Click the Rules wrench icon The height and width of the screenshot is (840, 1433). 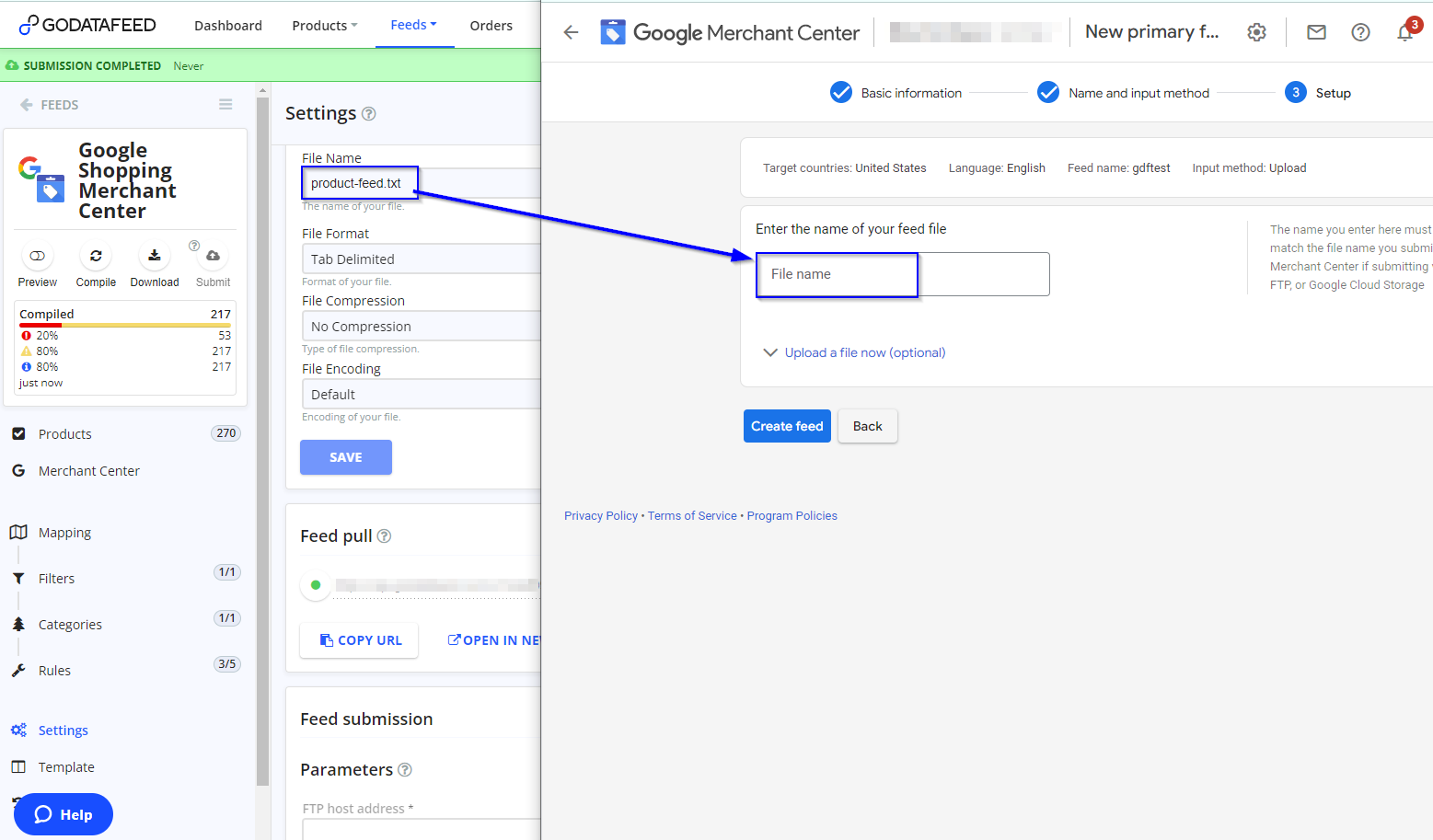18,670
